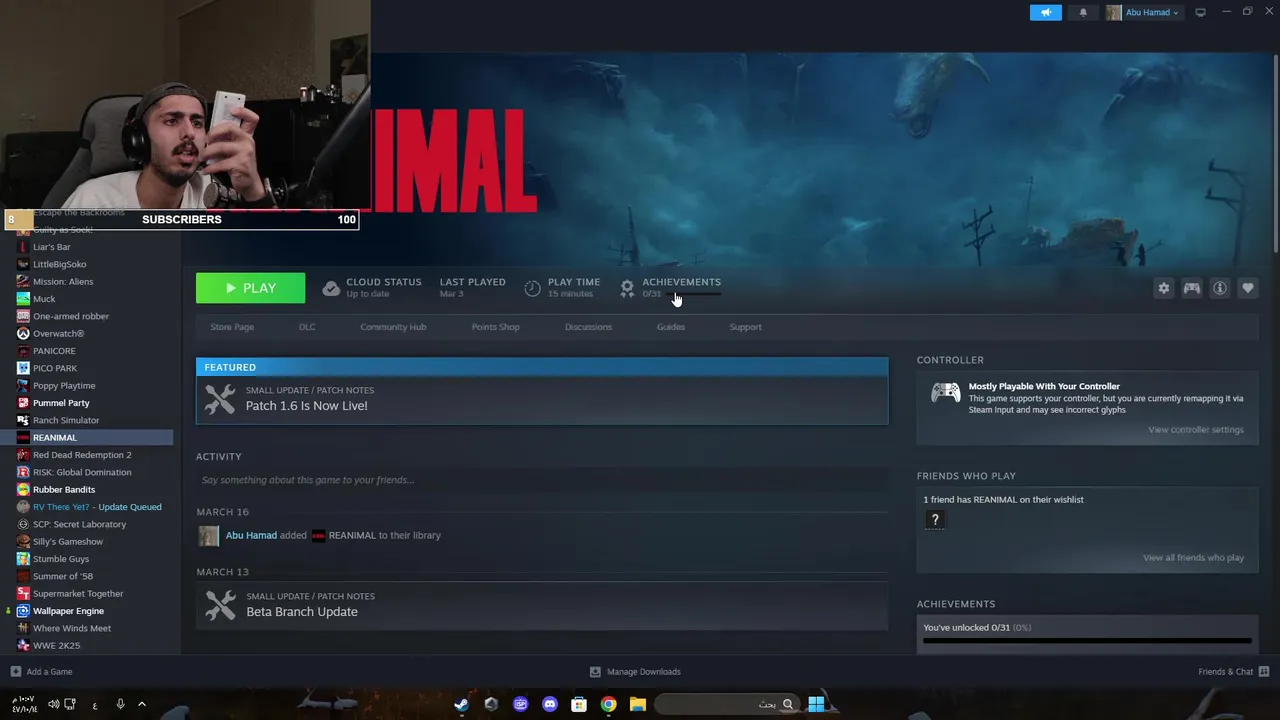Open the Discussions tab
The image size is (1280, 720).
(x=588, y=327)
